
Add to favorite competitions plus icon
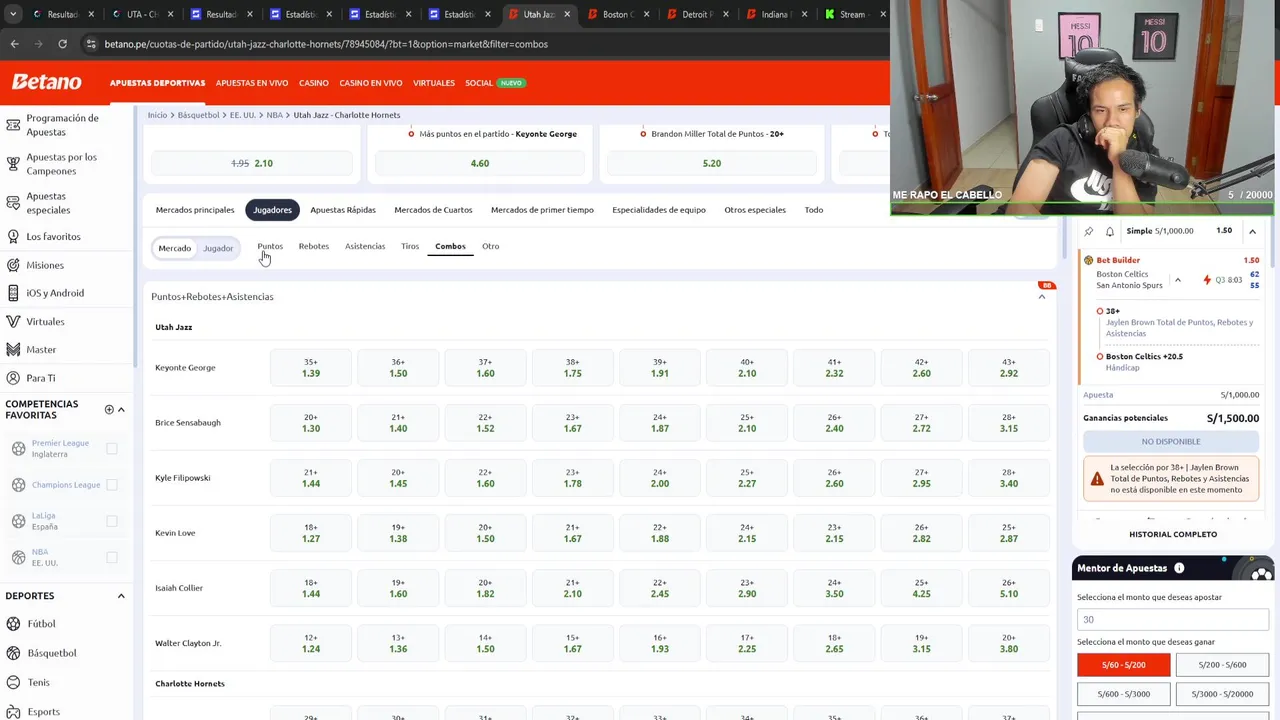point(109,409)
